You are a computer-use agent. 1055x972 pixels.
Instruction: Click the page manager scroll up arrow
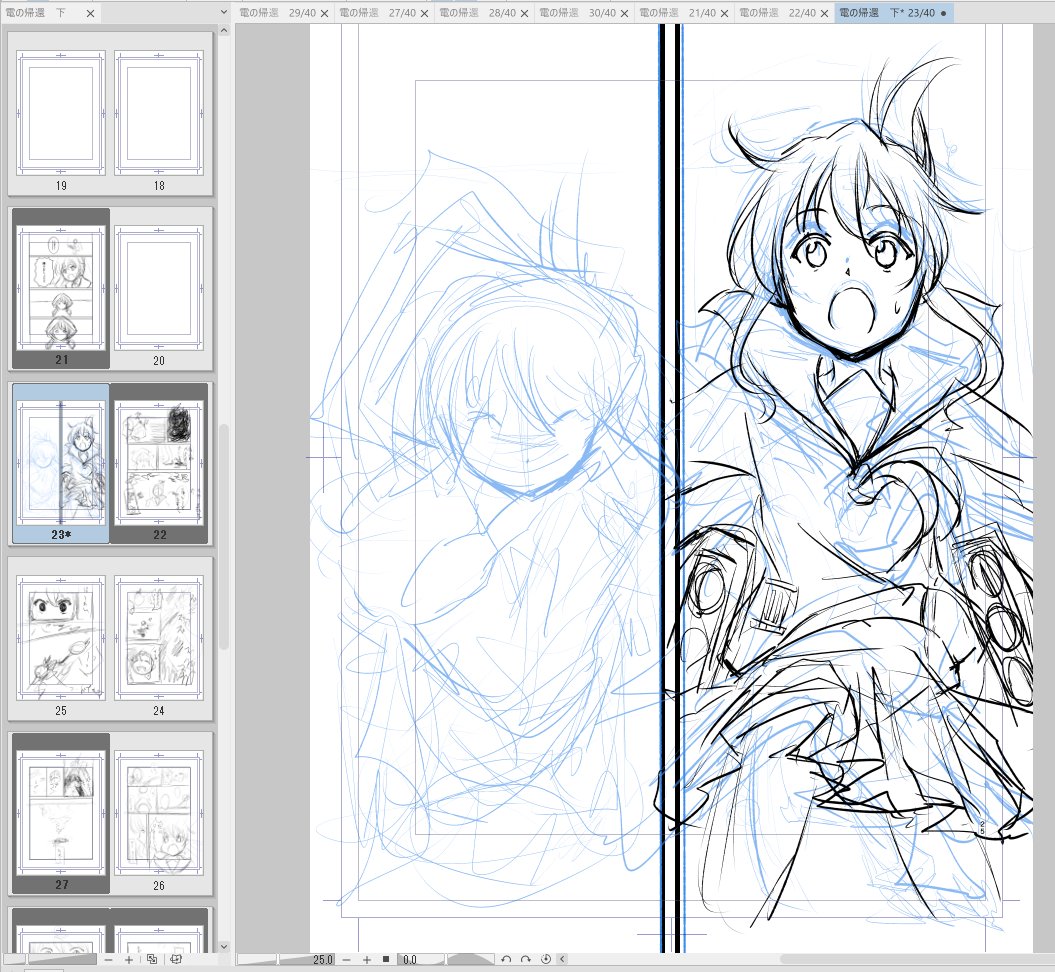(224, 30)
